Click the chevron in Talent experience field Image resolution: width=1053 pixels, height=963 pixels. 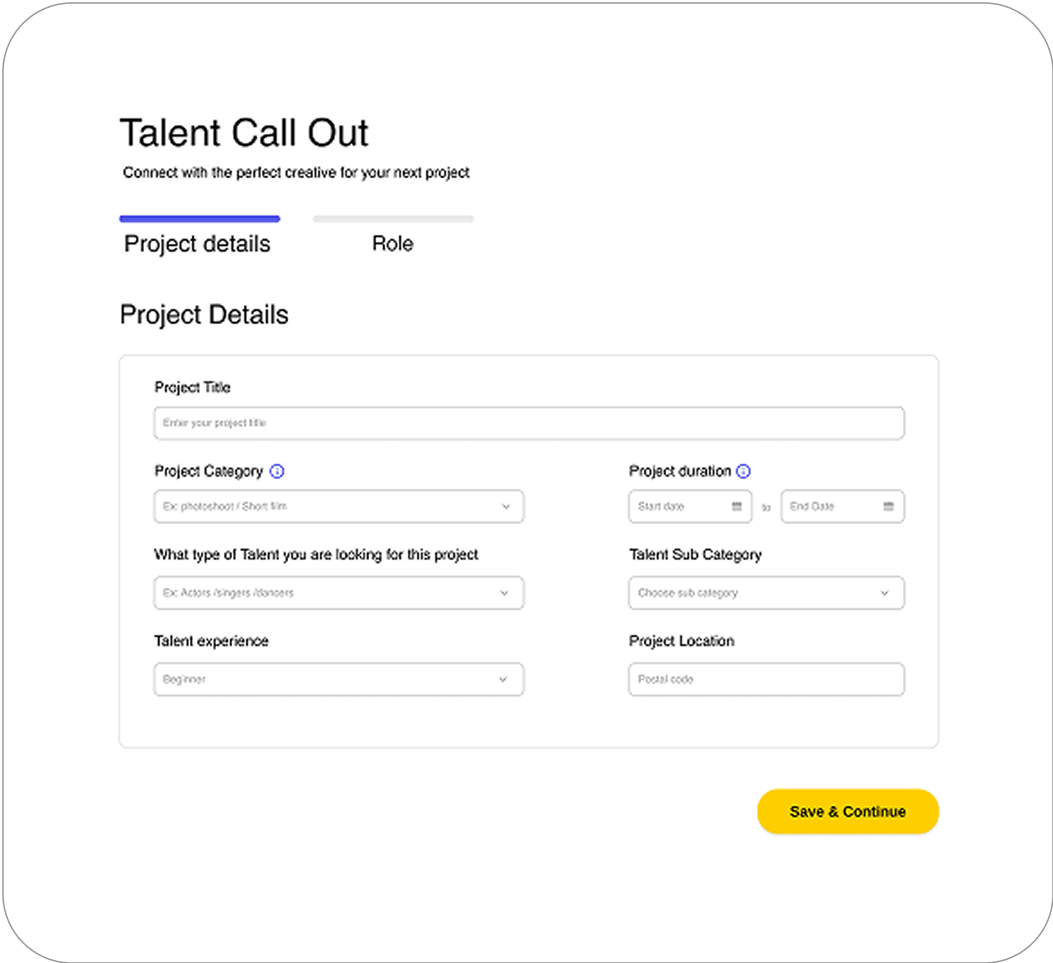click(x=503, y=680)
